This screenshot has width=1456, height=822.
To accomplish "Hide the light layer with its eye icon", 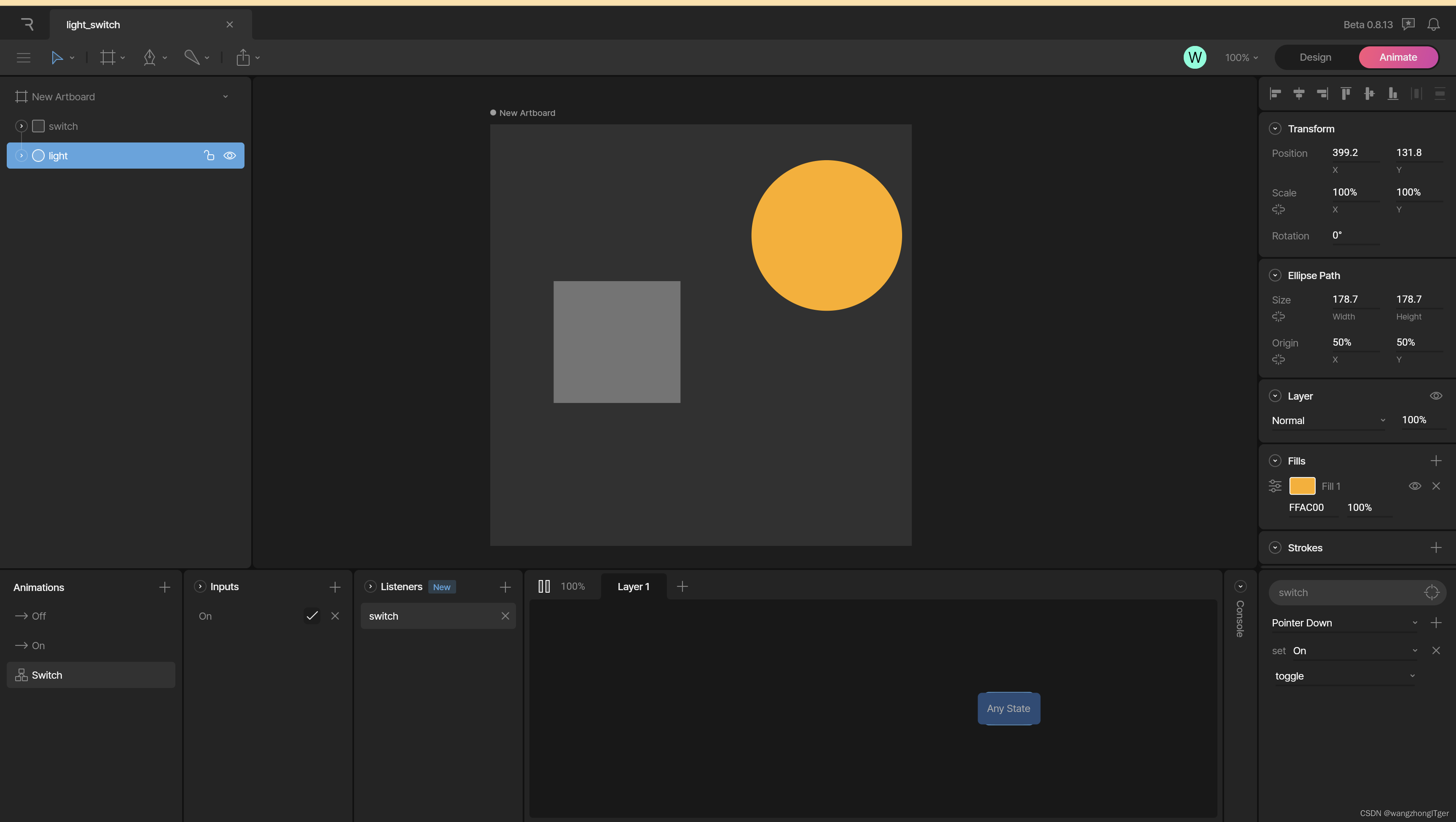I will (229, 156).
